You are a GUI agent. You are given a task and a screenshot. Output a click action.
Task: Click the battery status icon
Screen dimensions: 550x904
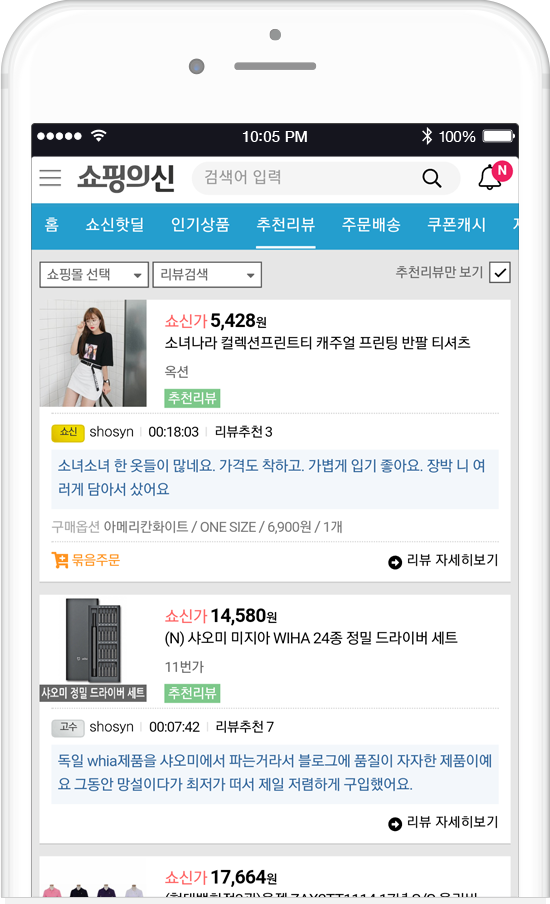498,136
